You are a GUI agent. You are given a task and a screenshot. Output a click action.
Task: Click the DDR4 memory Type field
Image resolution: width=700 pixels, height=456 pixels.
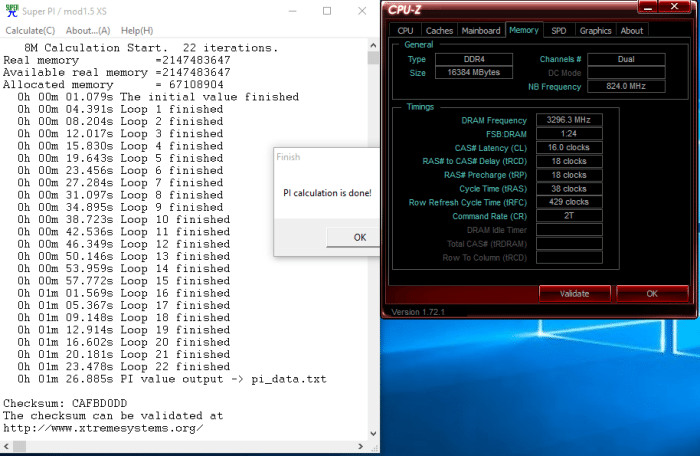click(x=474, y=59)
